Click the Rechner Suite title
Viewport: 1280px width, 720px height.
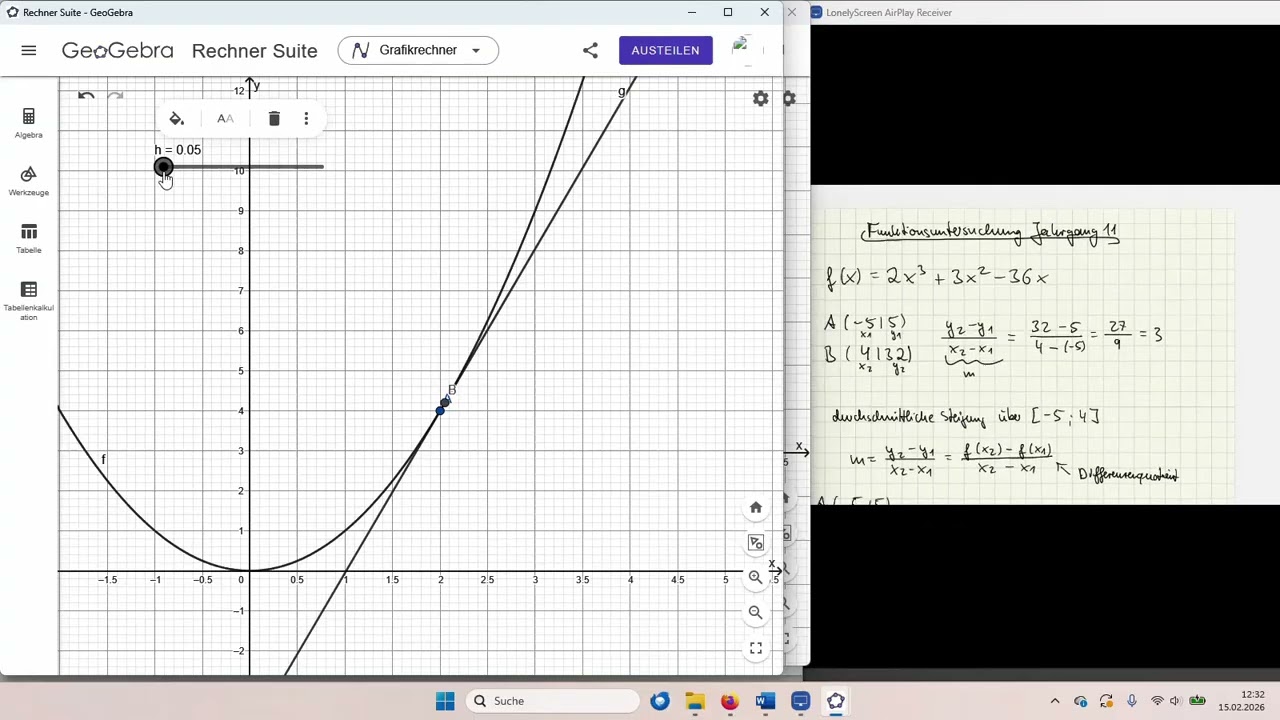point(254,51)
